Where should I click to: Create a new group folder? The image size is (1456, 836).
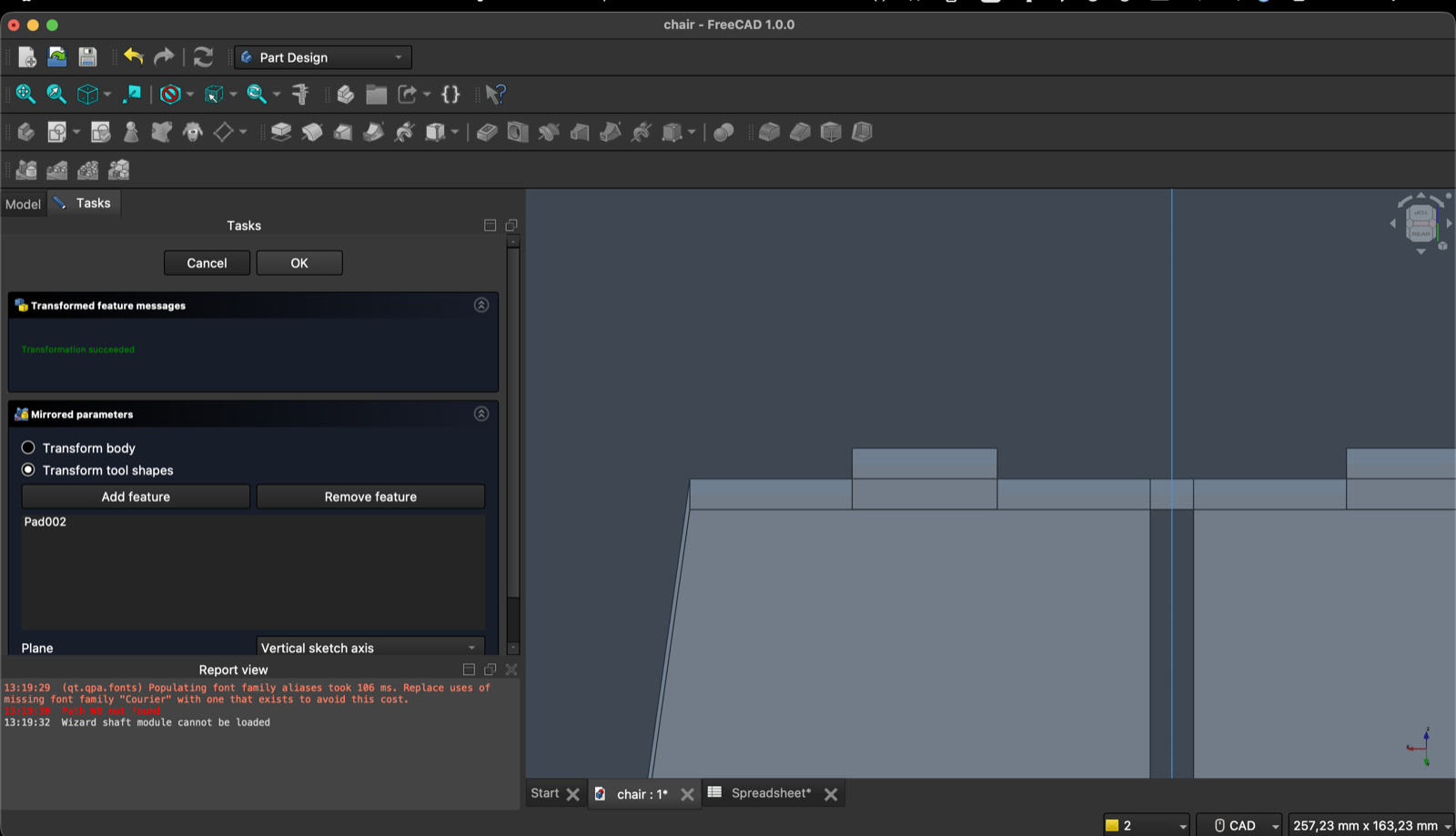[x=376, y=95]
